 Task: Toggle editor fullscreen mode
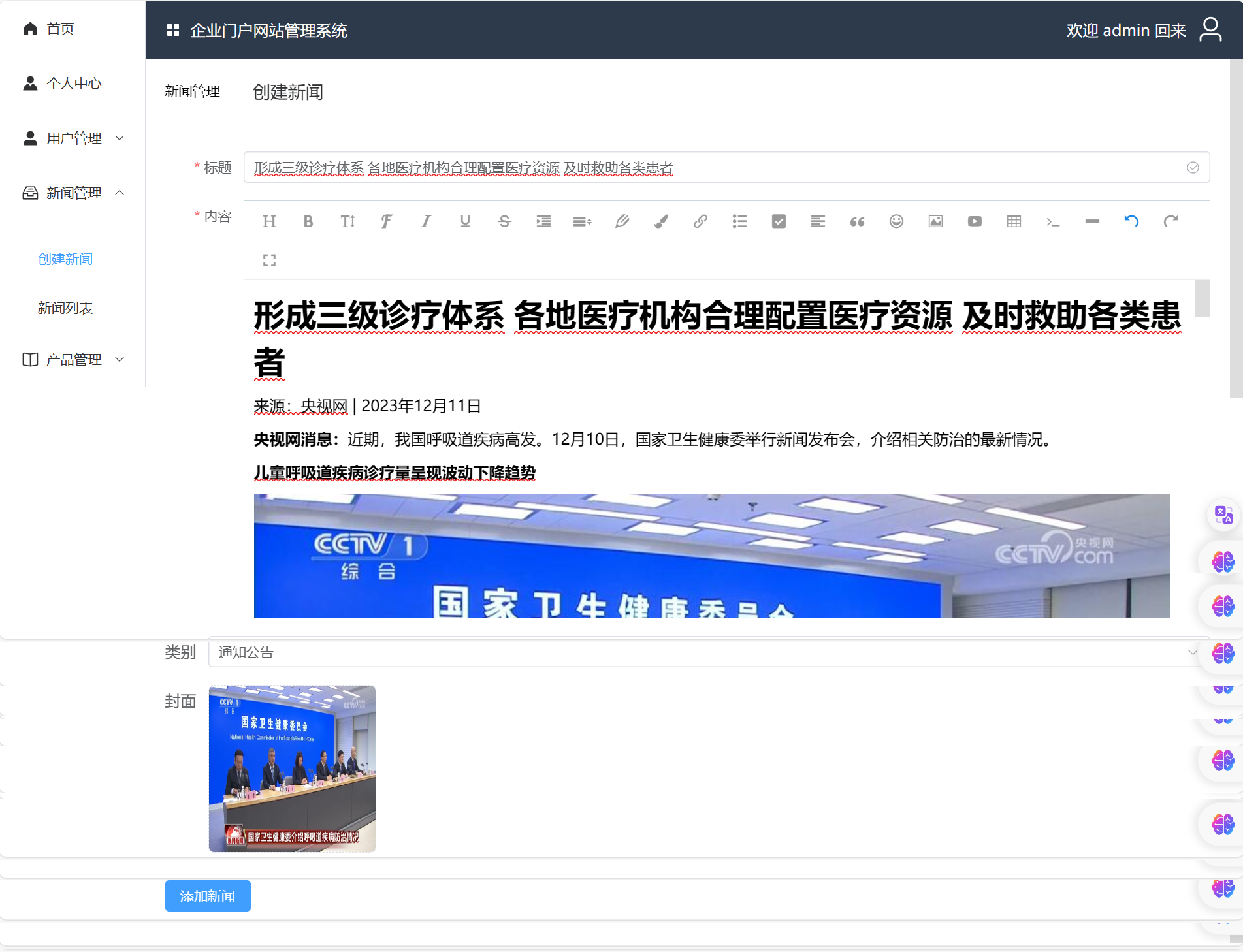click(269, 261)
